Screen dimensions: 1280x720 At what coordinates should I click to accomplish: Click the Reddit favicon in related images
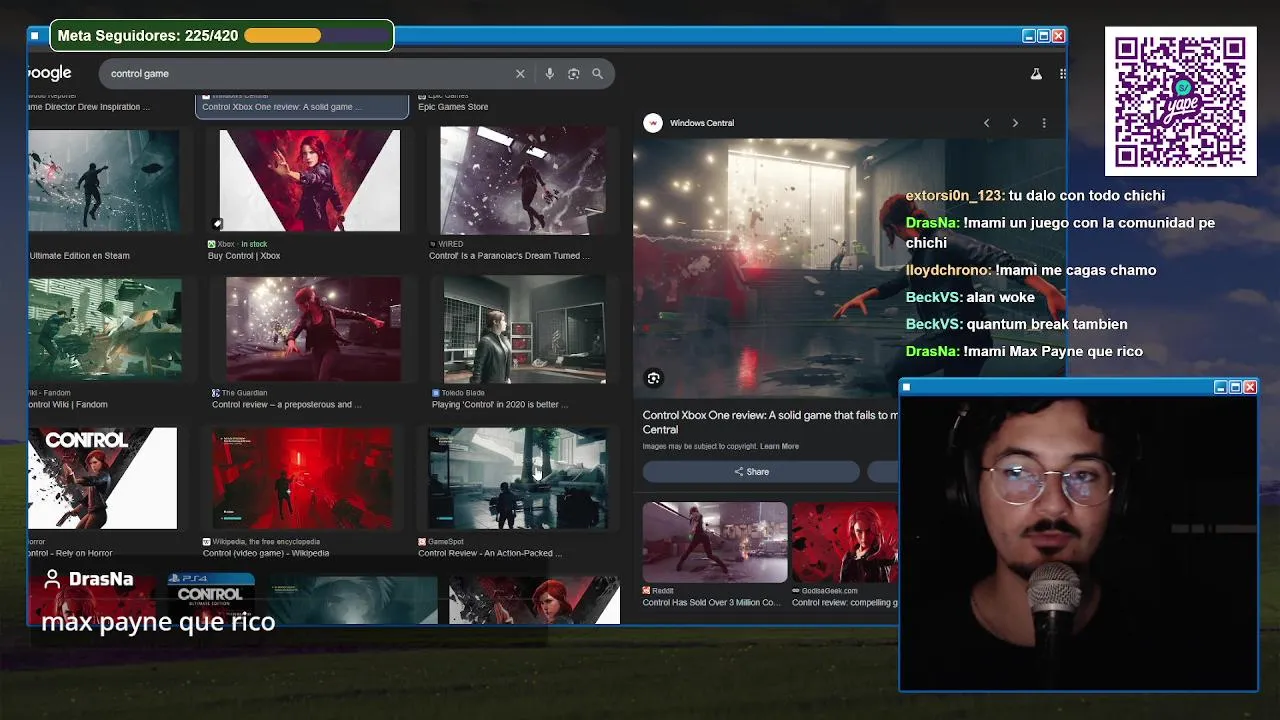647,591
